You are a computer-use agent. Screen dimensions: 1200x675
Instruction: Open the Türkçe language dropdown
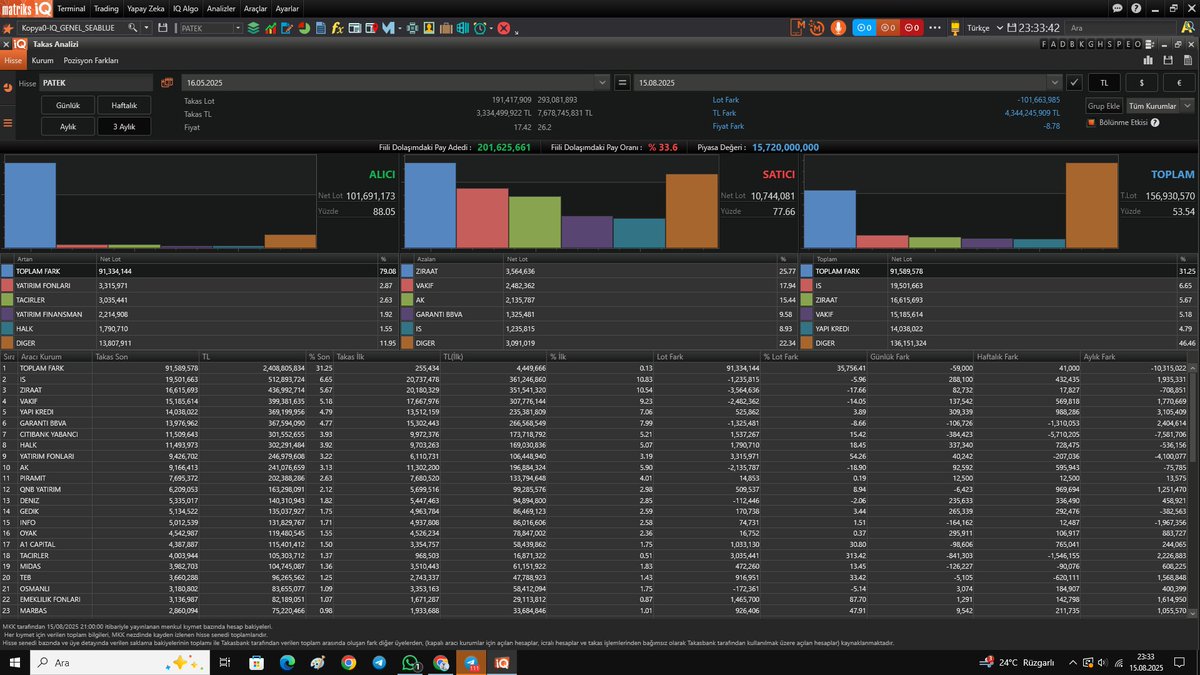[x=984, y=28]
